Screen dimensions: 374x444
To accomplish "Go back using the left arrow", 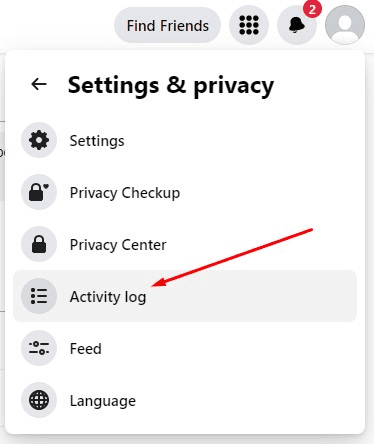I will coord(39,84).
